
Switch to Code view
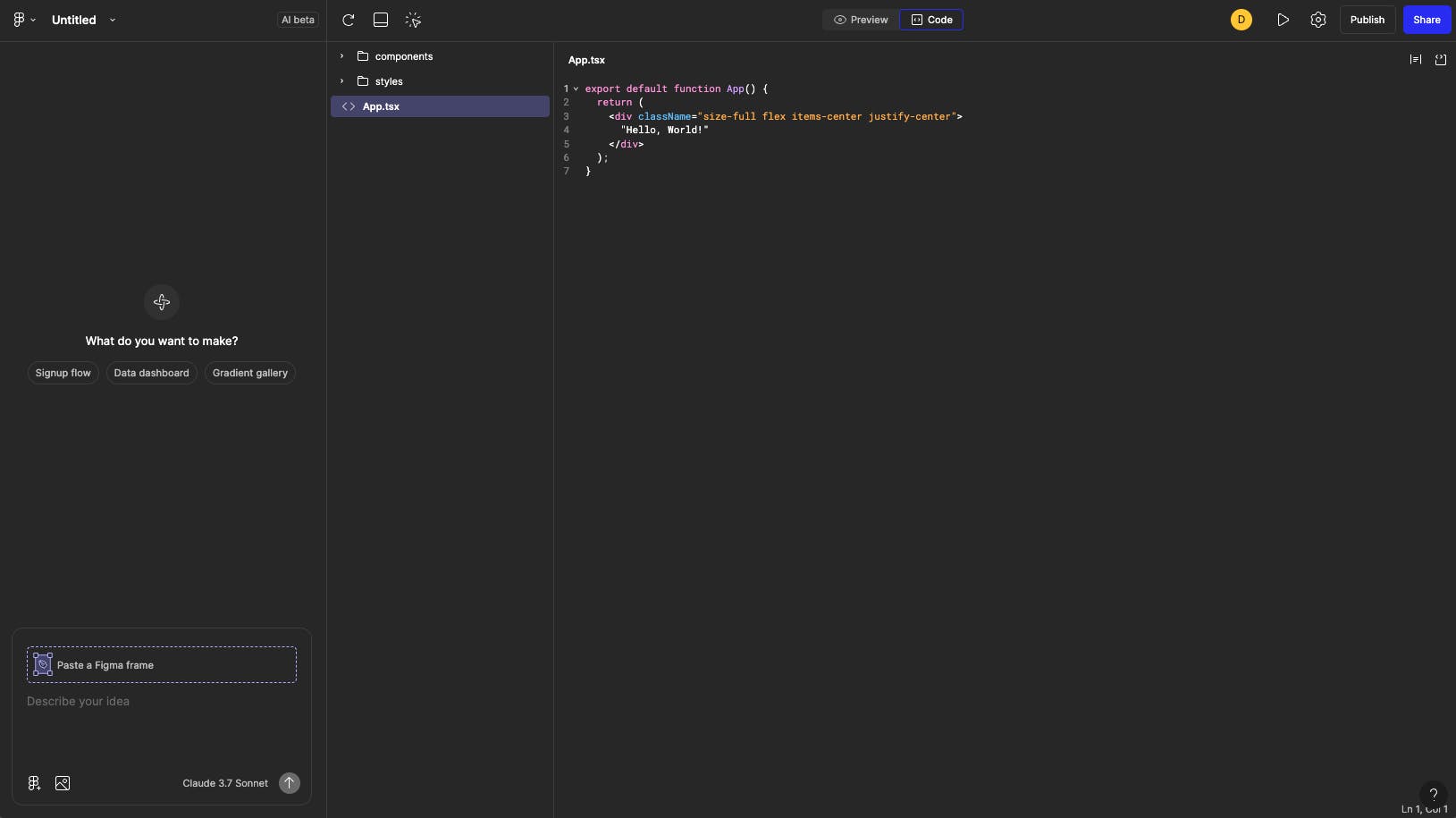[x=931, y=20]
